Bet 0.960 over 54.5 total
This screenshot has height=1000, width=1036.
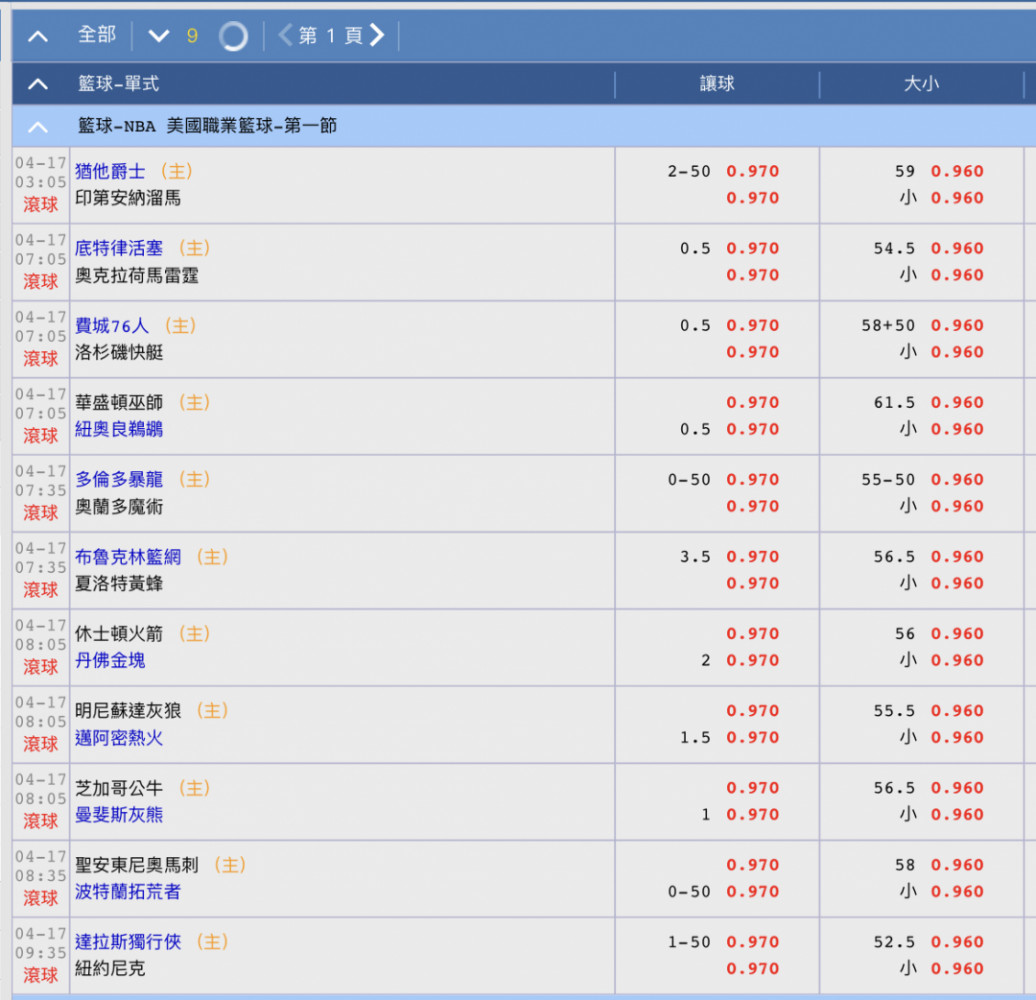point(957,248)
